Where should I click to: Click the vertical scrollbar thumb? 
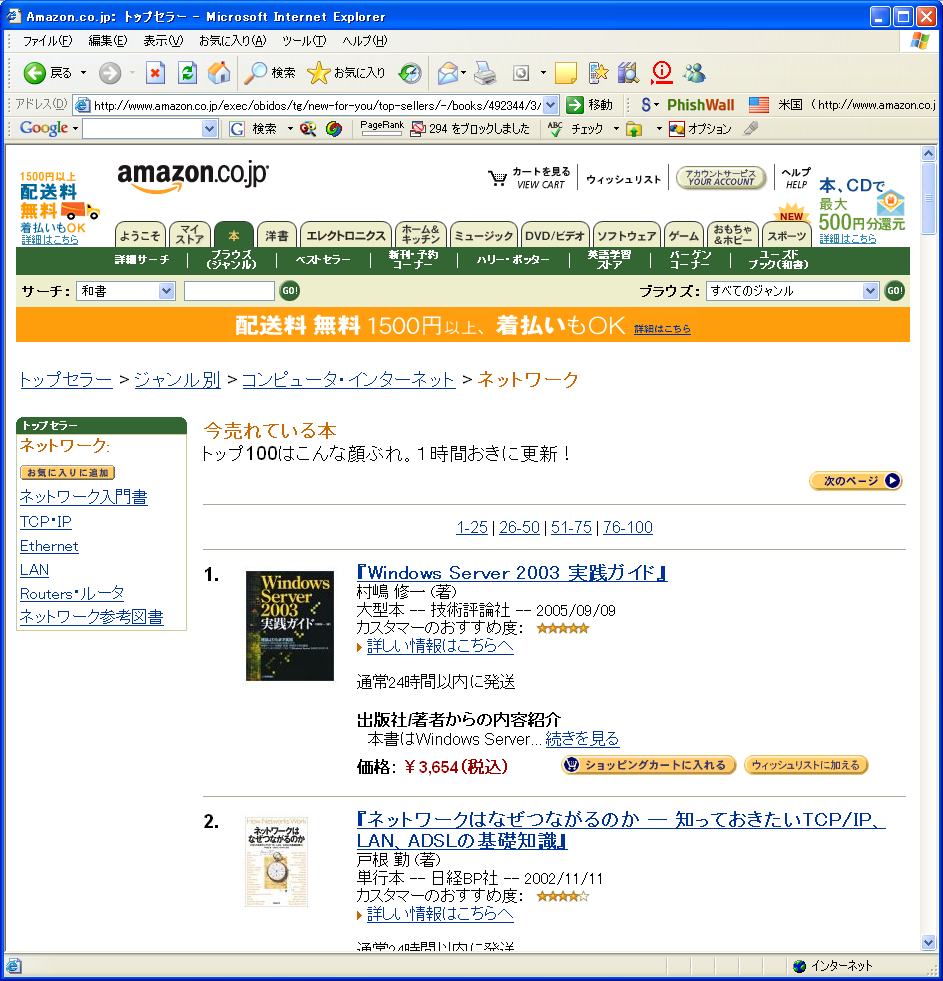(929, 197)
